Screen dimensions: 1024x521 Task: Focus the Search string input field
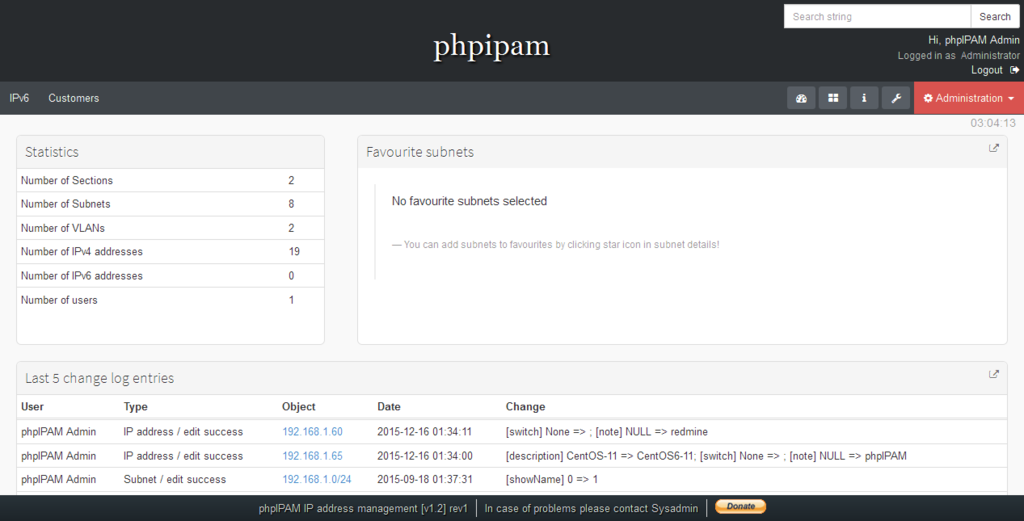(x=877, y=16)
